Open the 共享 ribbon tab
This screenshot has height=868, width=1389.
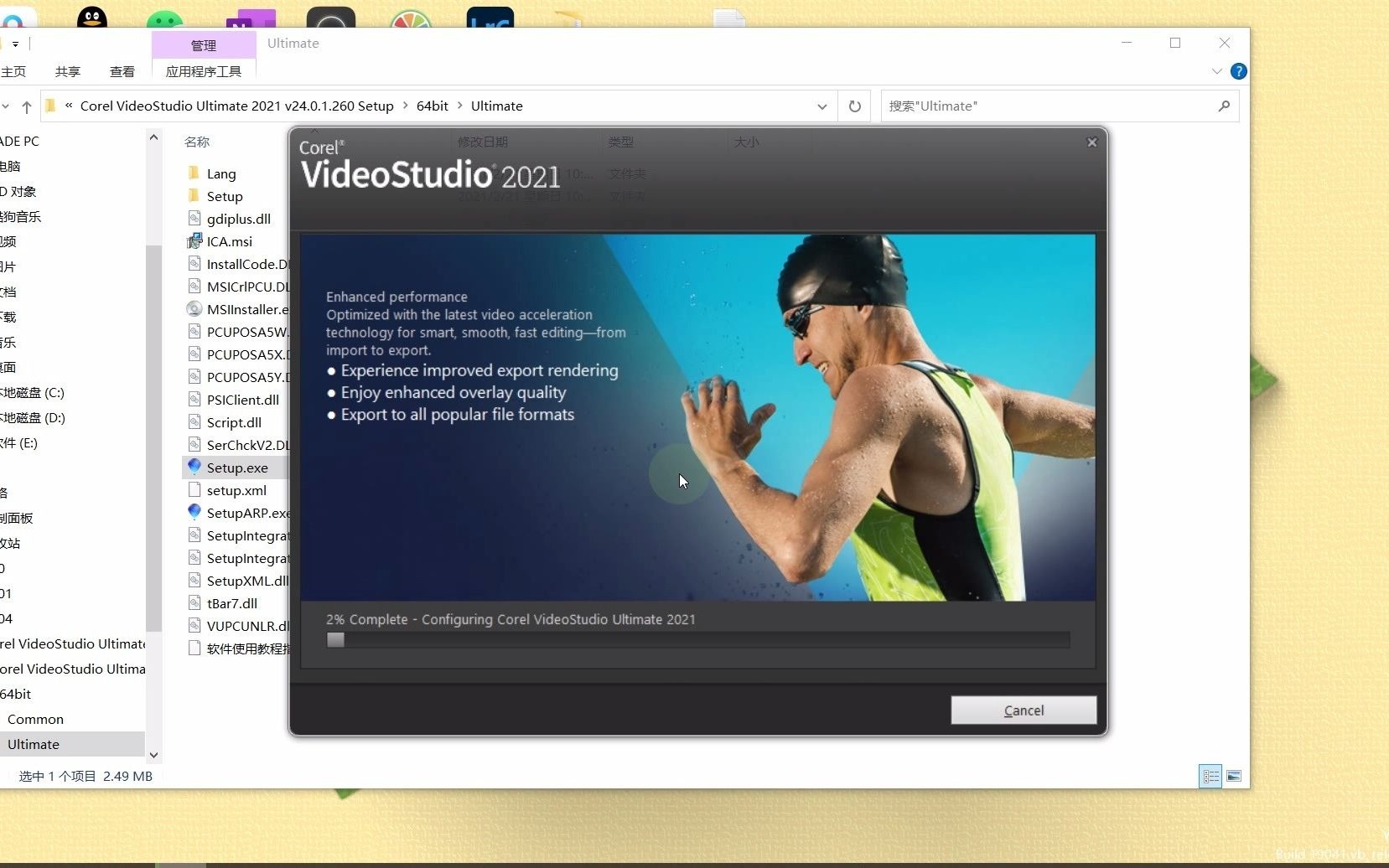pyautogui.click(x=68, y=71)
